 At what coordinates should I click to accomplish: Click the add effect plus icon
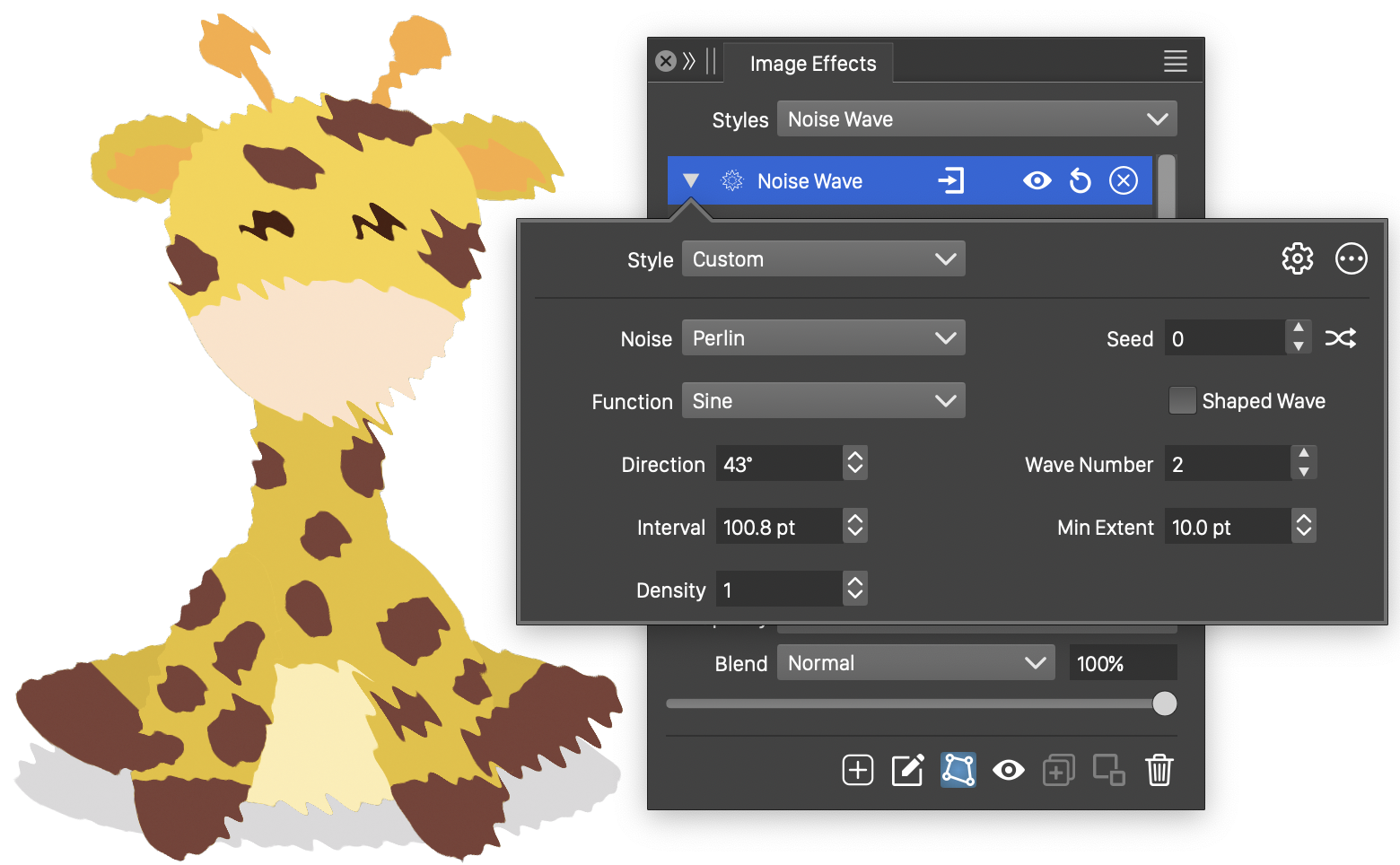pyautogui.click(x=857, y=770)
